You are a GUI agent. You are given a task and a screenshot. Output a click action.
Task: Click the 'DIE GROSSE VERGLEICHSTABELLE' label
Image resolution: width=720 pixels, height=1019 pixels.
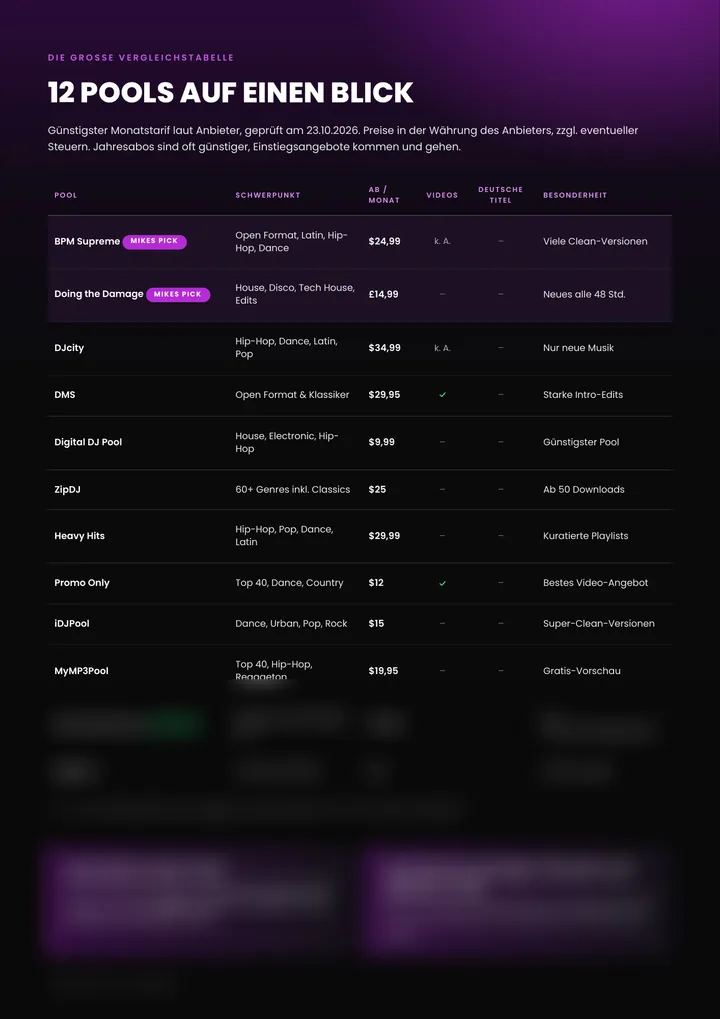point(141,58)
